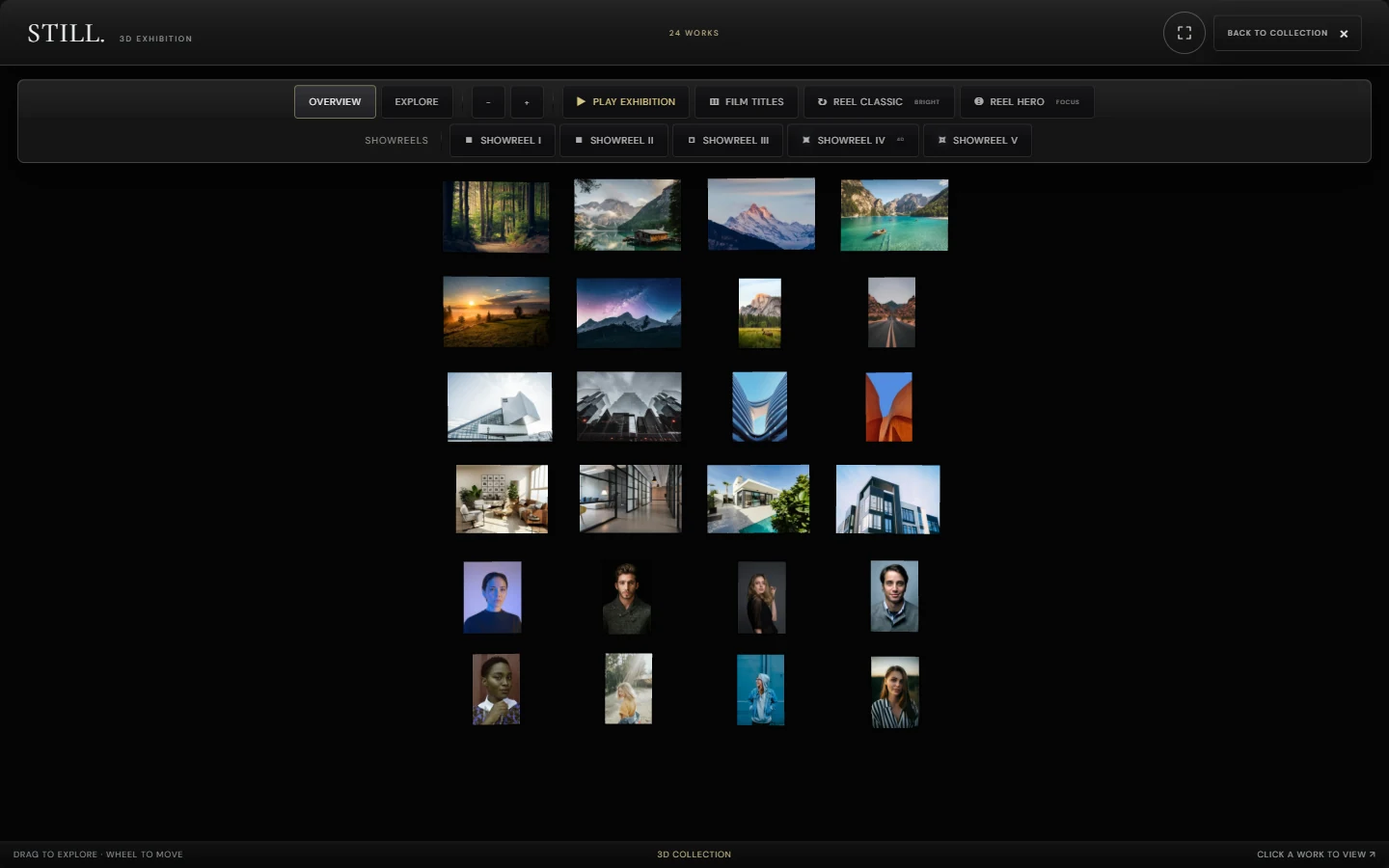Open the living room interior photo

(x=502, y=499)
